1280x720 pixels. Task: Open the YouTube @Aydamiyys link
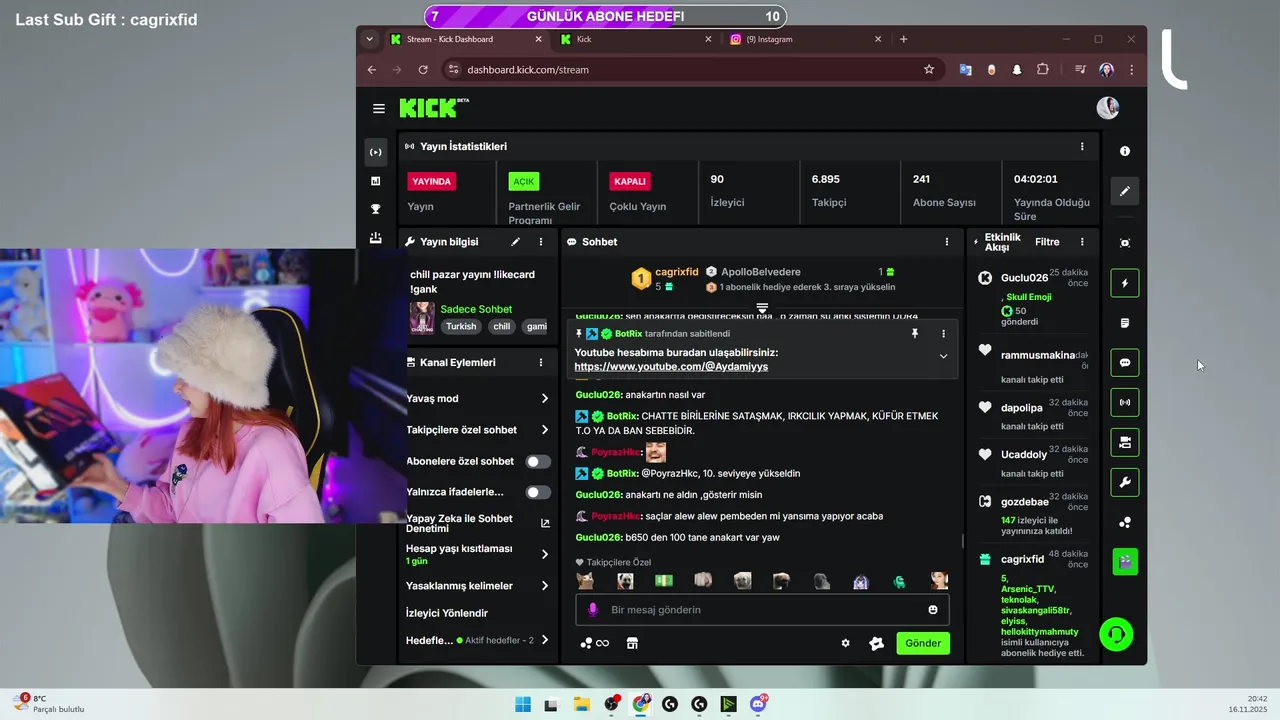pos(671,367)
